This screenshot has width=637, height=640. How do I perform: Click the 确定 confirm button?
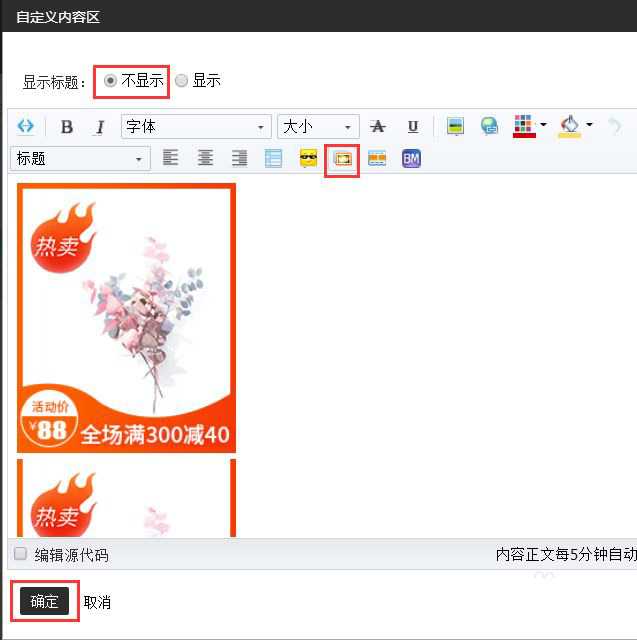point(44,601)
